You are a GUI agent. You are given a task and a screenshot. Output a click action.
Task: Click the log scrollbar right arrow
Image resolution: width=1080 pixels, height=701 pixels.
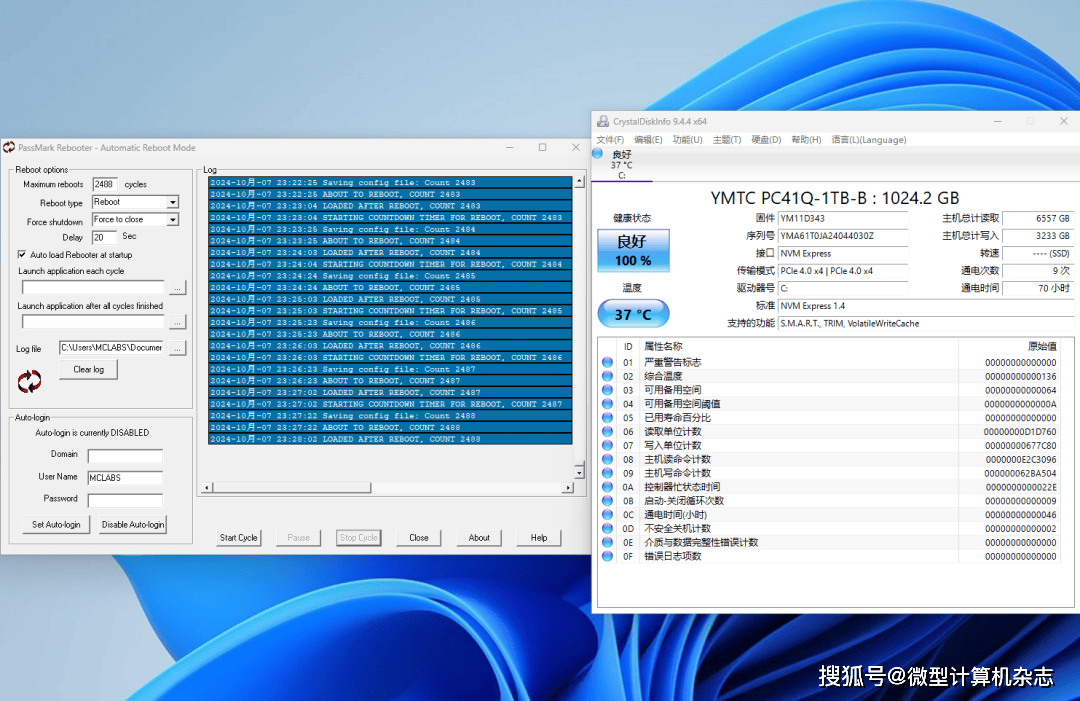pyautogui.click(x=568, y=488)
